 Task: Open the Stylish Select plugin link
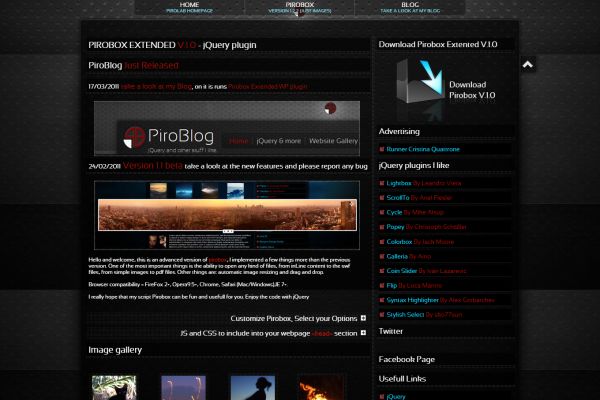[x=405, y=315]
